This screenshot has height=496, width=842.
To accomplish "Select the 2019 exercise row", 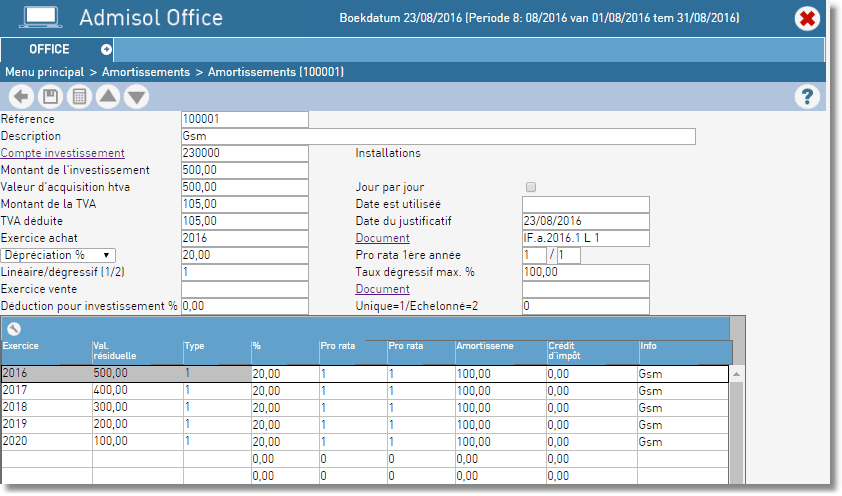I will pyautogui.click(x=365, y=425).
